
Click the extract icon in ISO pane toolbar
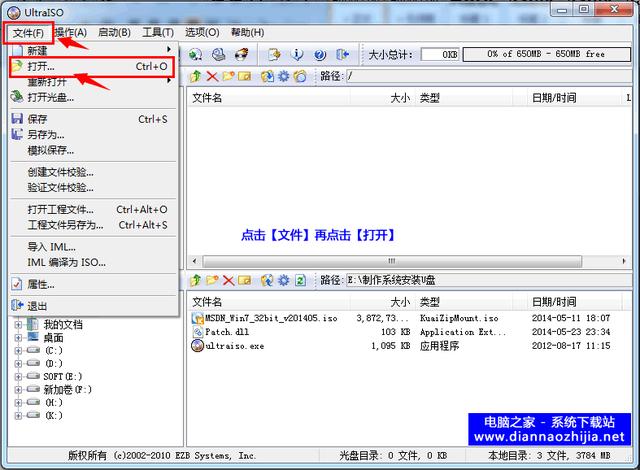[x=267, y=76]
